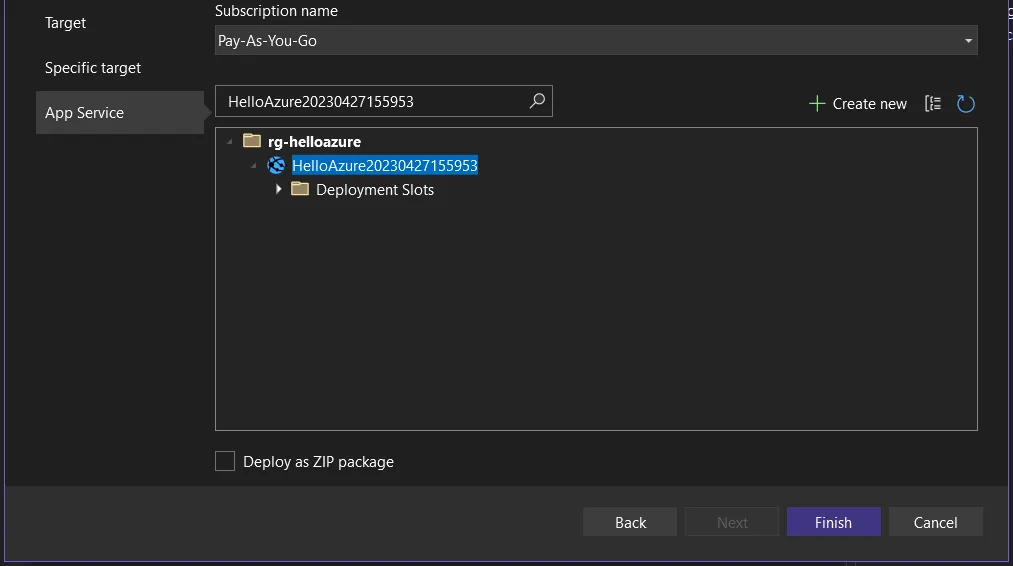Toggle the tree grouping view icon
The width and height of the screenshot is (1013, 566).
pos(933,103)
